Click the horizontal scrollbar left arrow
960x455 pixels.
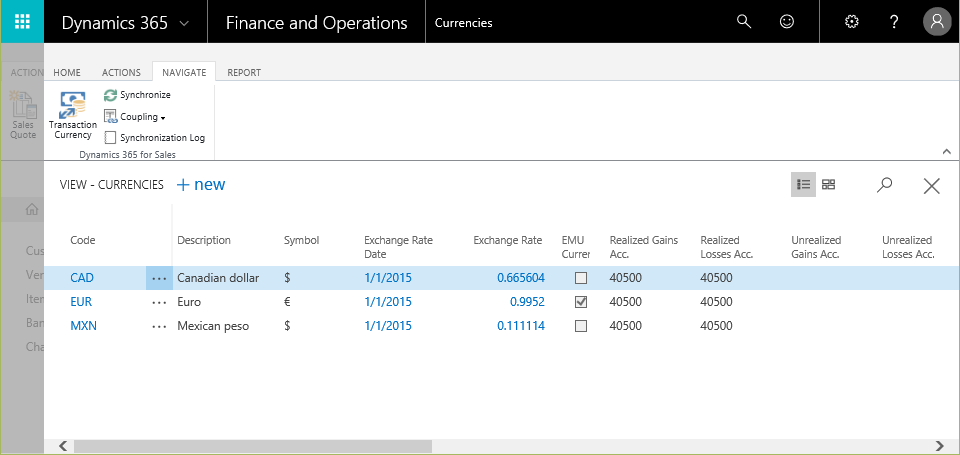tap(62, 446)
